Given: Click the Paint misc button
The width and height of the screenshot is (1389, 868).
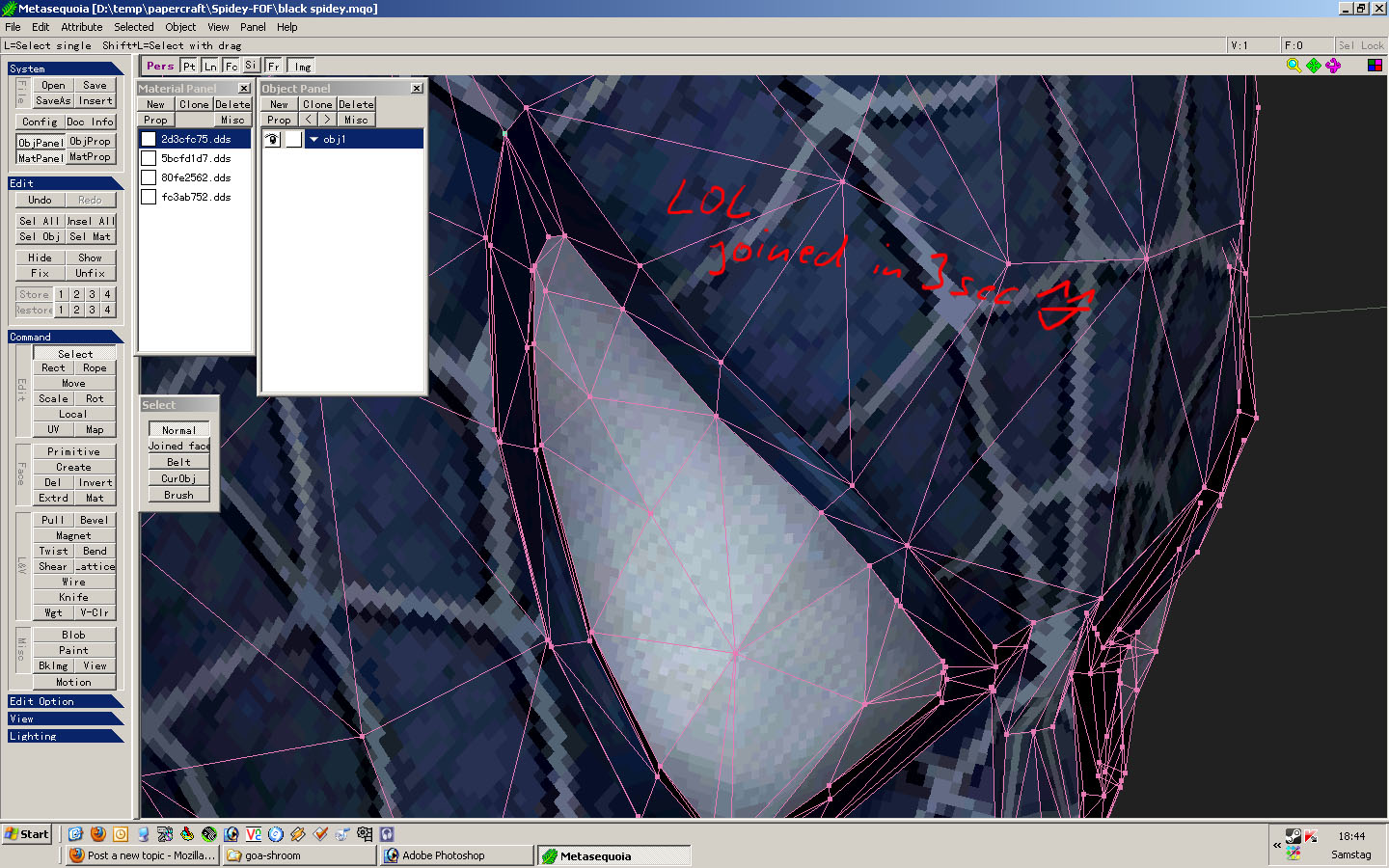Looking at the screenshot, I should (x=74, y=650).
